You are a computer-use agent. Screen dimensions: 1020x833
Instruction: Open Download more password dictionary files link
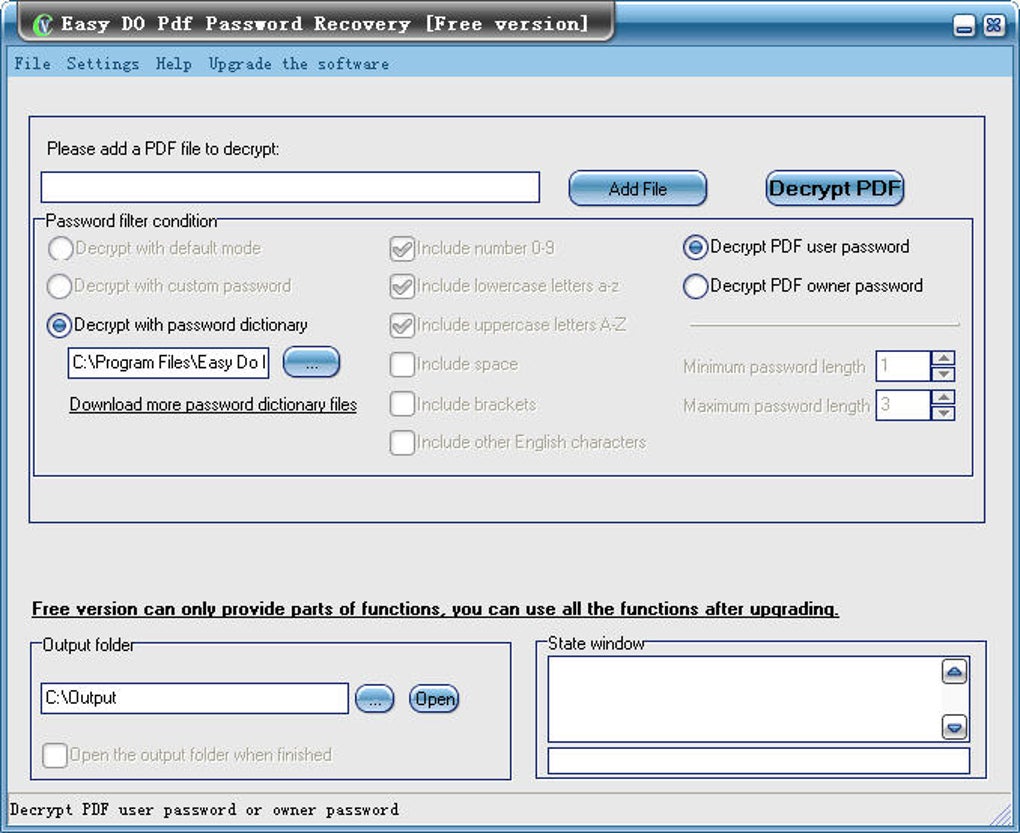pyautogui.click(x=213, y=404)
